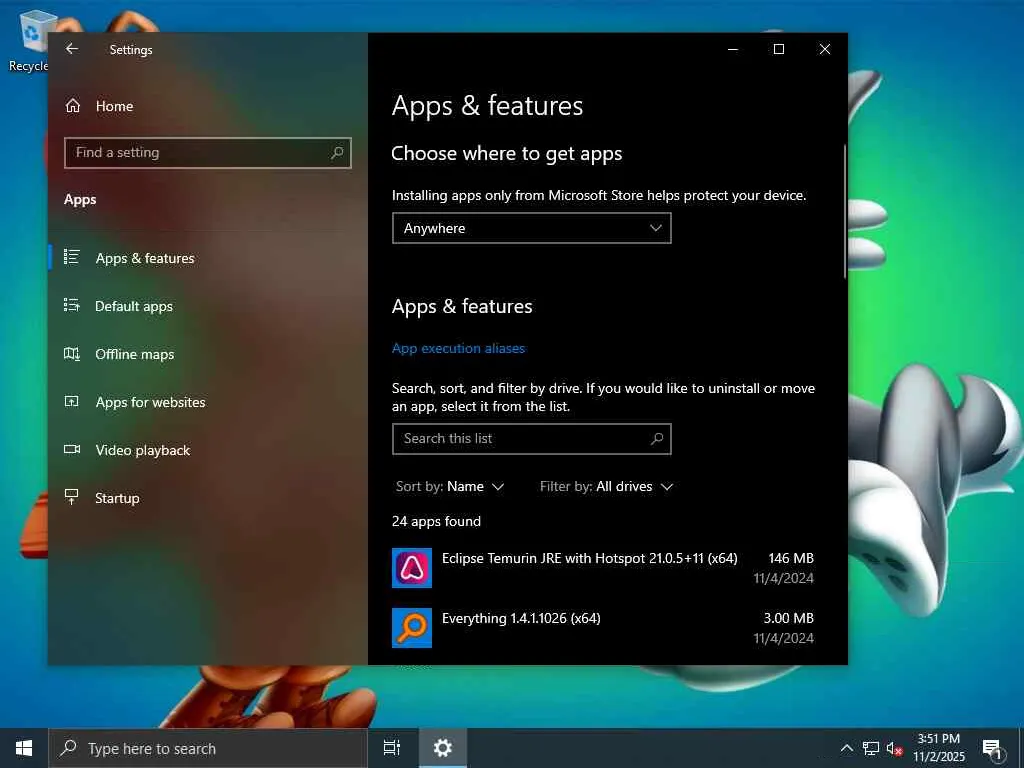The image size is (1024, 768).
Task: Minimize the Settings window
Action: (x=733, y=49)
